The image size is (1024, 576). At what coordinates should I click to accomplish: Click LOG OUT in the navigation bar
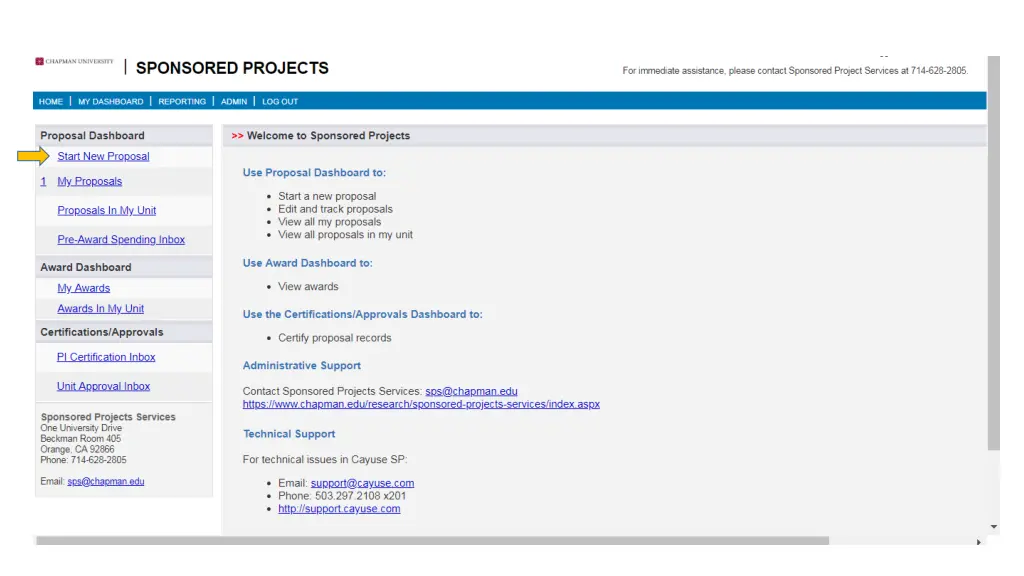(x=280, y=102)
